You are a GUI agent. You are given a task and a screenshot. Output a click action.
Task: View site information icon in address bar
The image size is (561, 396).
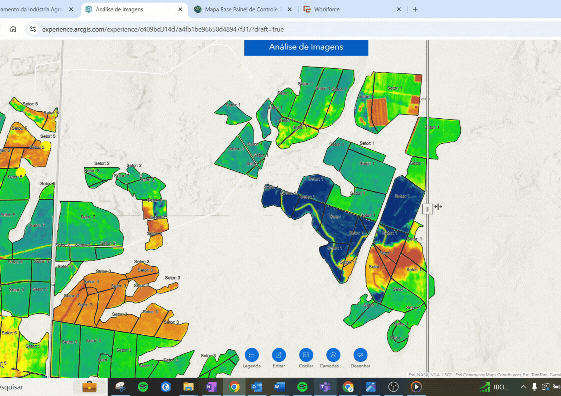coord(33,29)
